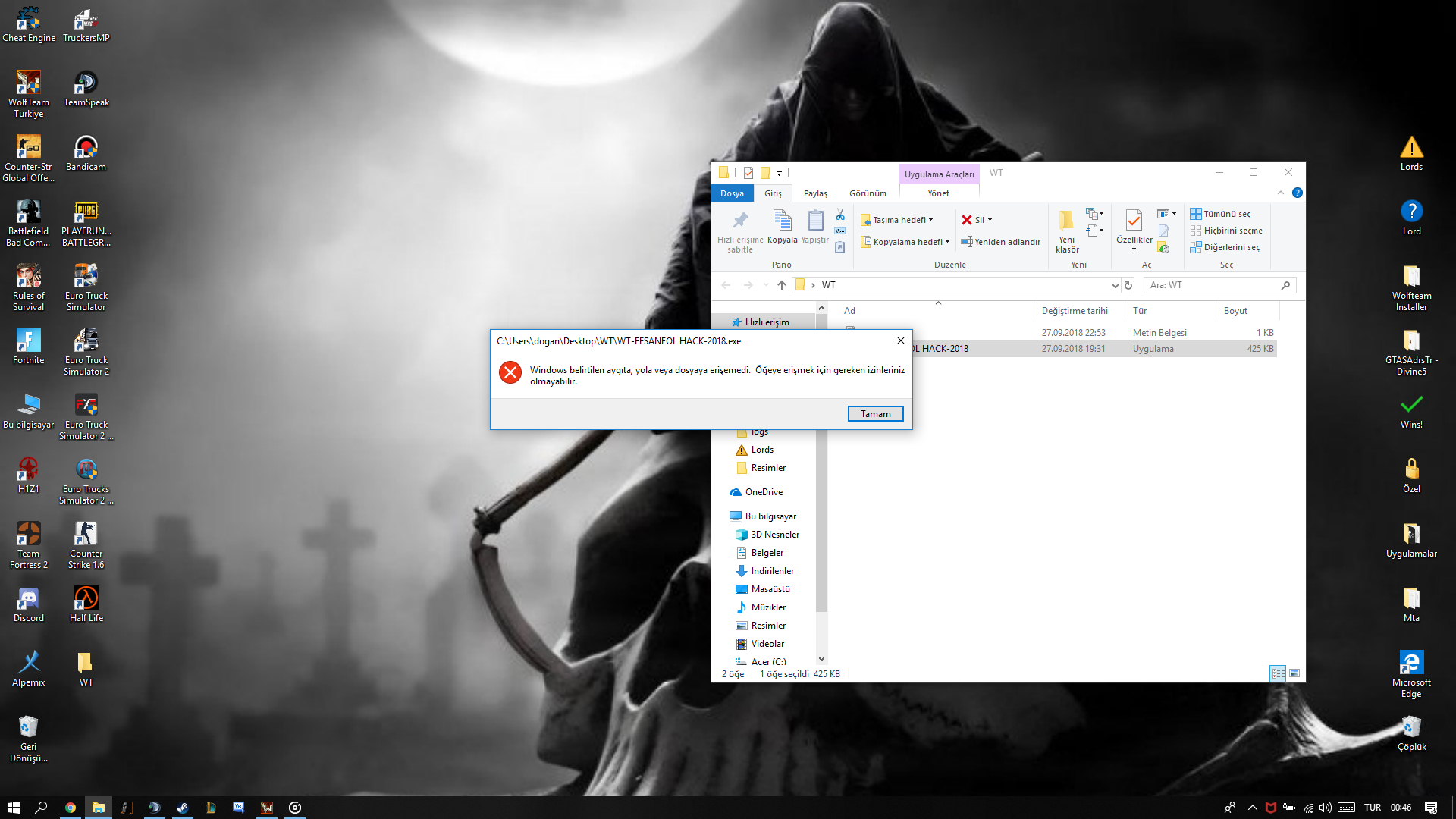Collapse the ribbon with the chevron
The width and height of the screenshot is (1456, 819).
coord(1281,193)
